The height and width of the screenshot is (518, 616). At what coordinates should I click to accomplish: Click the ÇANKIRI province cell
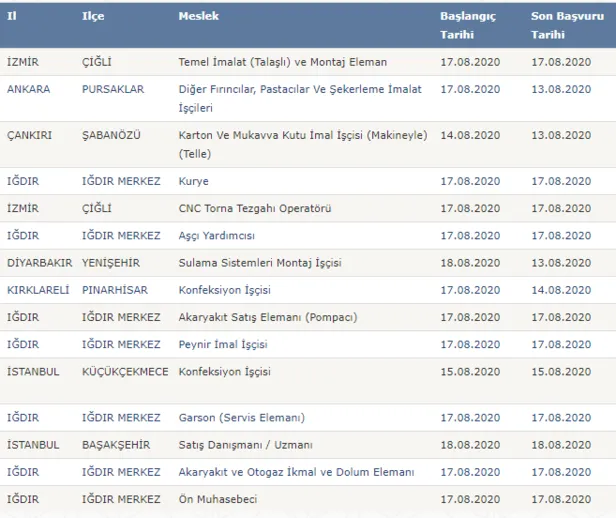29,134
